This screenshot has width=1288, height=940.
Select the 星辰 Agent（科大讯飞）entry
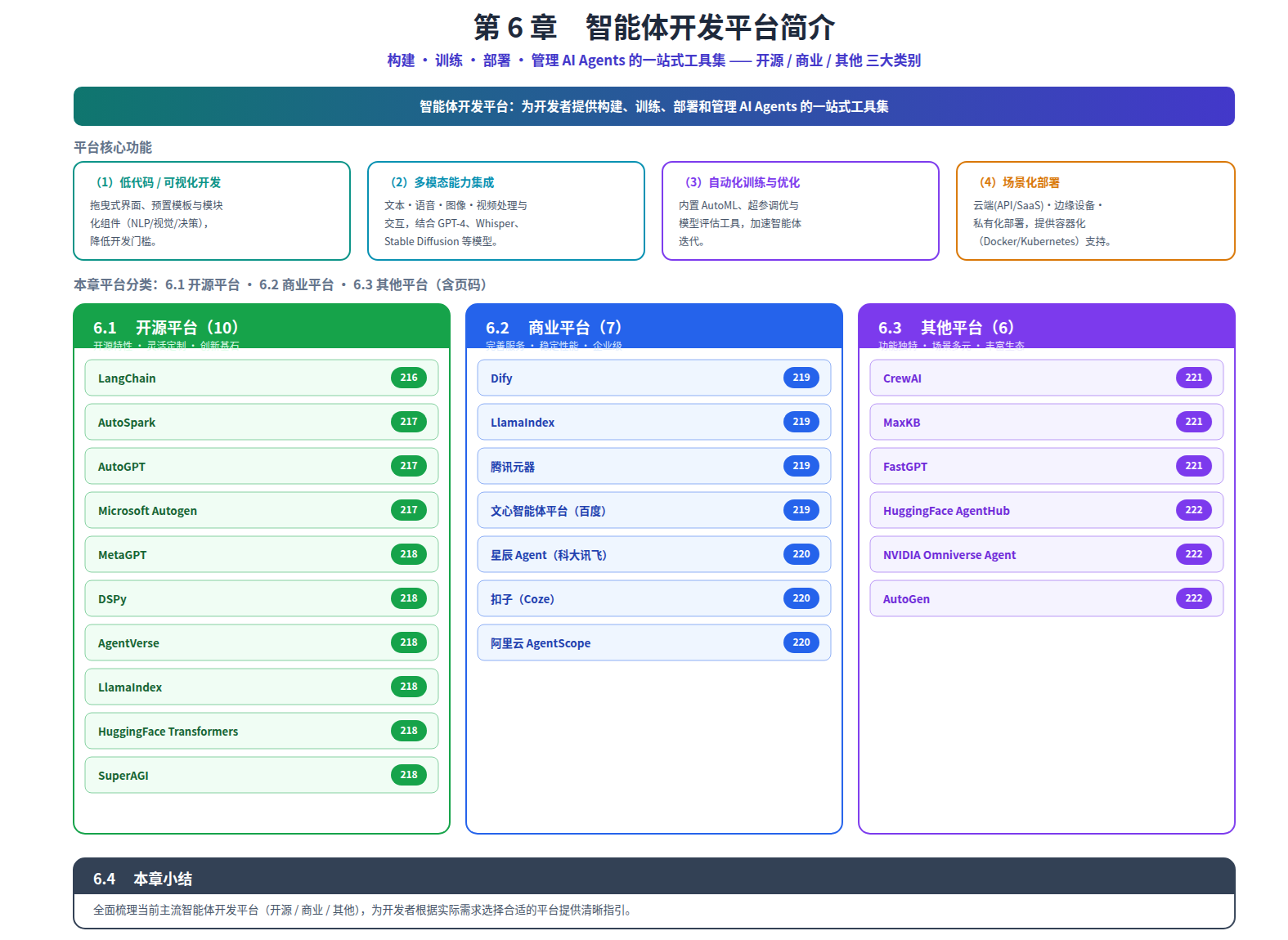pyautogui.click(x=654, y=554)
